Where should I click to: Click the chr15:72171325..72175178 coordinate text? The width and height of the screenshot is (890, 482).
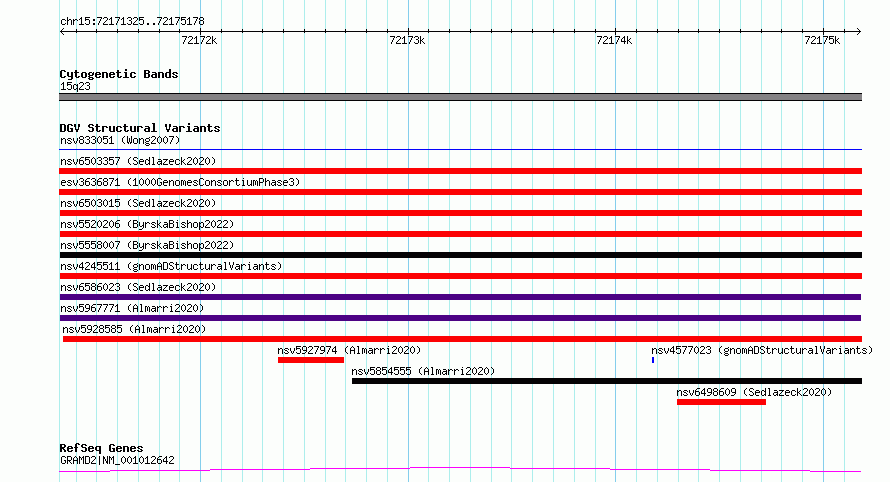point(132,21)
